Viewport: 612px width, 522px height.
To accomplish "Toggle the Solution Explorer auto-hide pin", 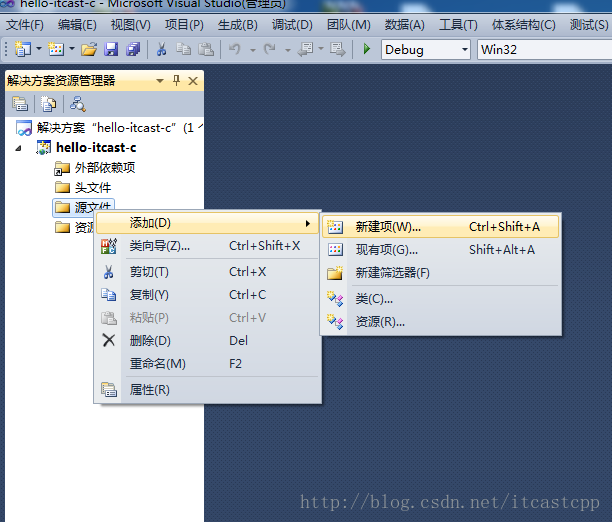I will pyautogui.click(x=176, y=80).
